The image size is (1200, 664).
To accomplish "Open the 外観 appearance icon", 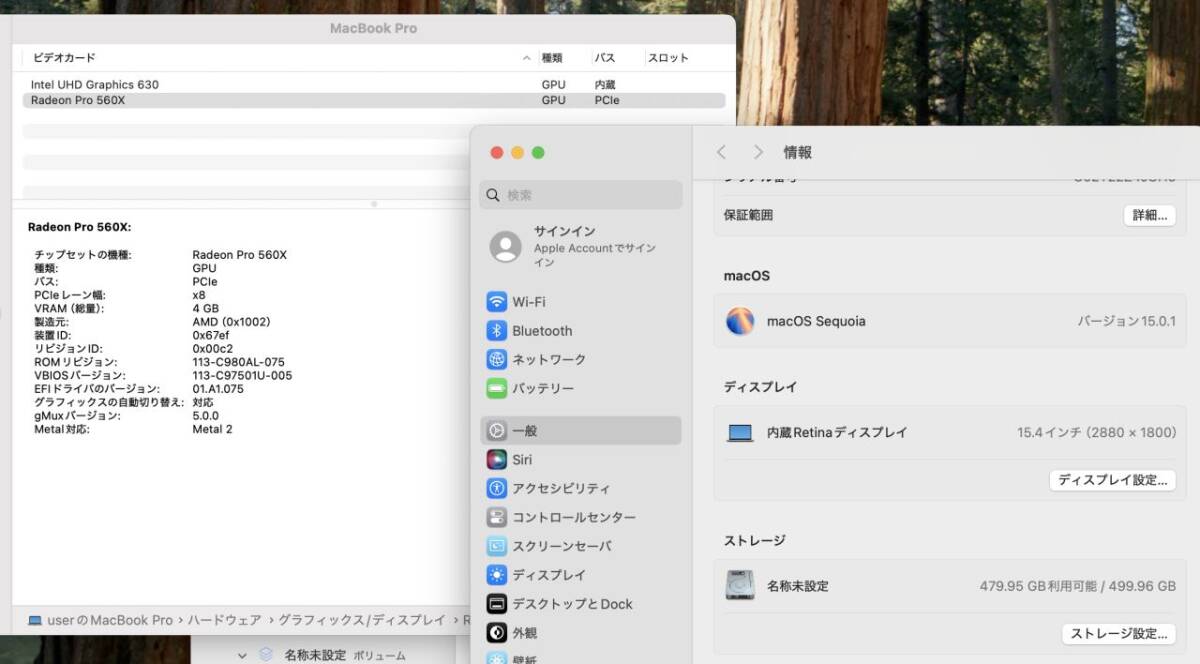I will [x=497, y=633].
